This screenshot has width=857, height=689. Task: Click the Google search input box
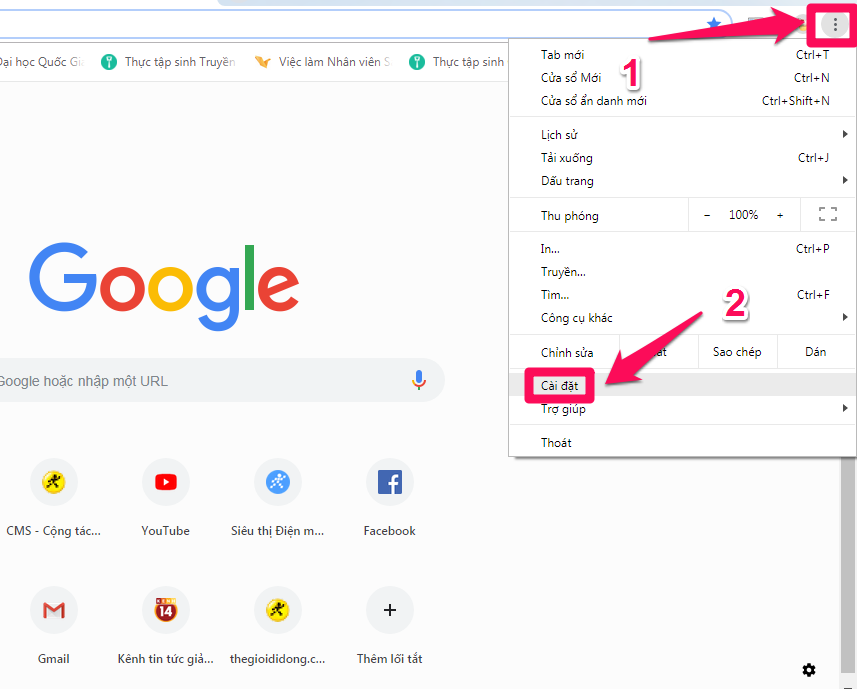(221, 380)
